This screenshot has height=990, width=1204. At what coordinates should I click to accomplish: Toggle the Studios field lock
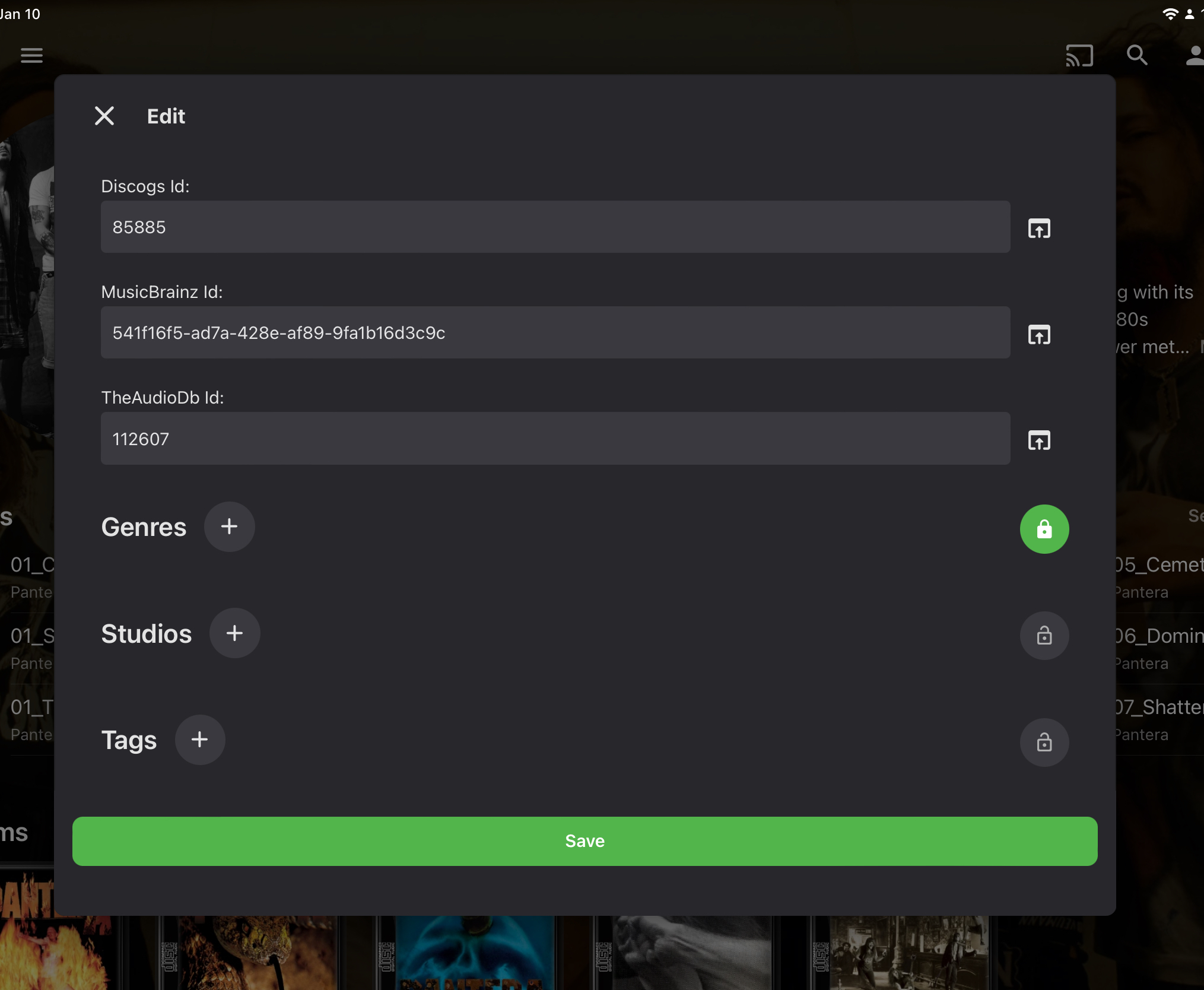(1044, 636)
